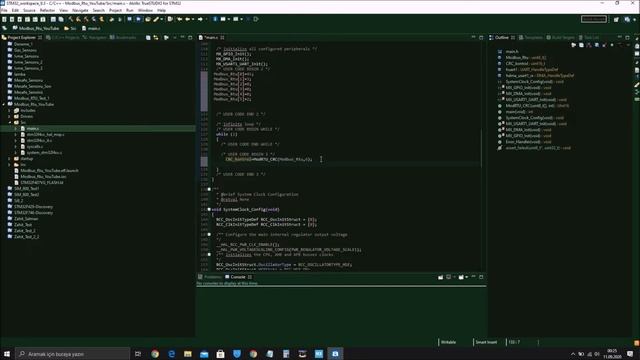Open the Refactor menu

pos(47,10)
